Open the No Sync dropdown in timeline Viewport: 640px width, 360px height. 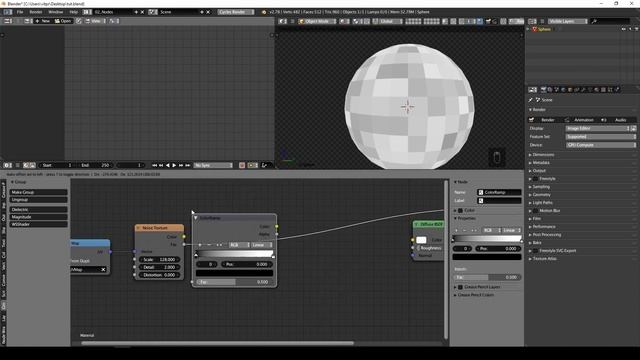click(x=213, y=165)
